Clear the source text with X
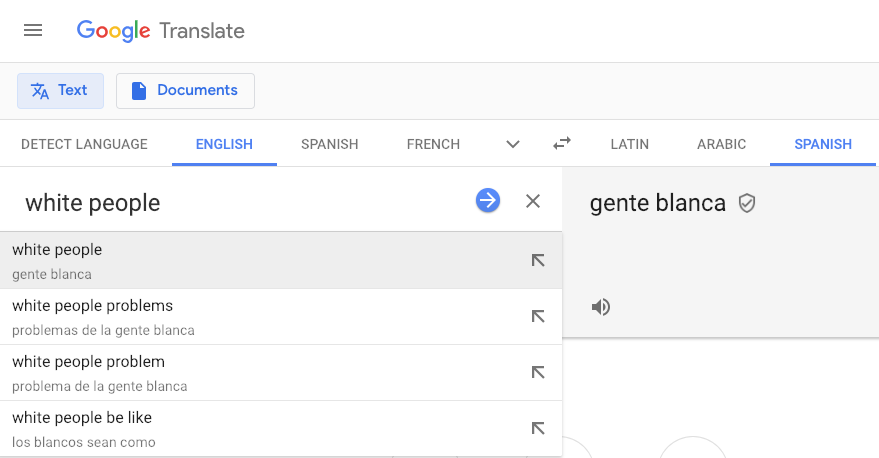 tap(533, 201)
